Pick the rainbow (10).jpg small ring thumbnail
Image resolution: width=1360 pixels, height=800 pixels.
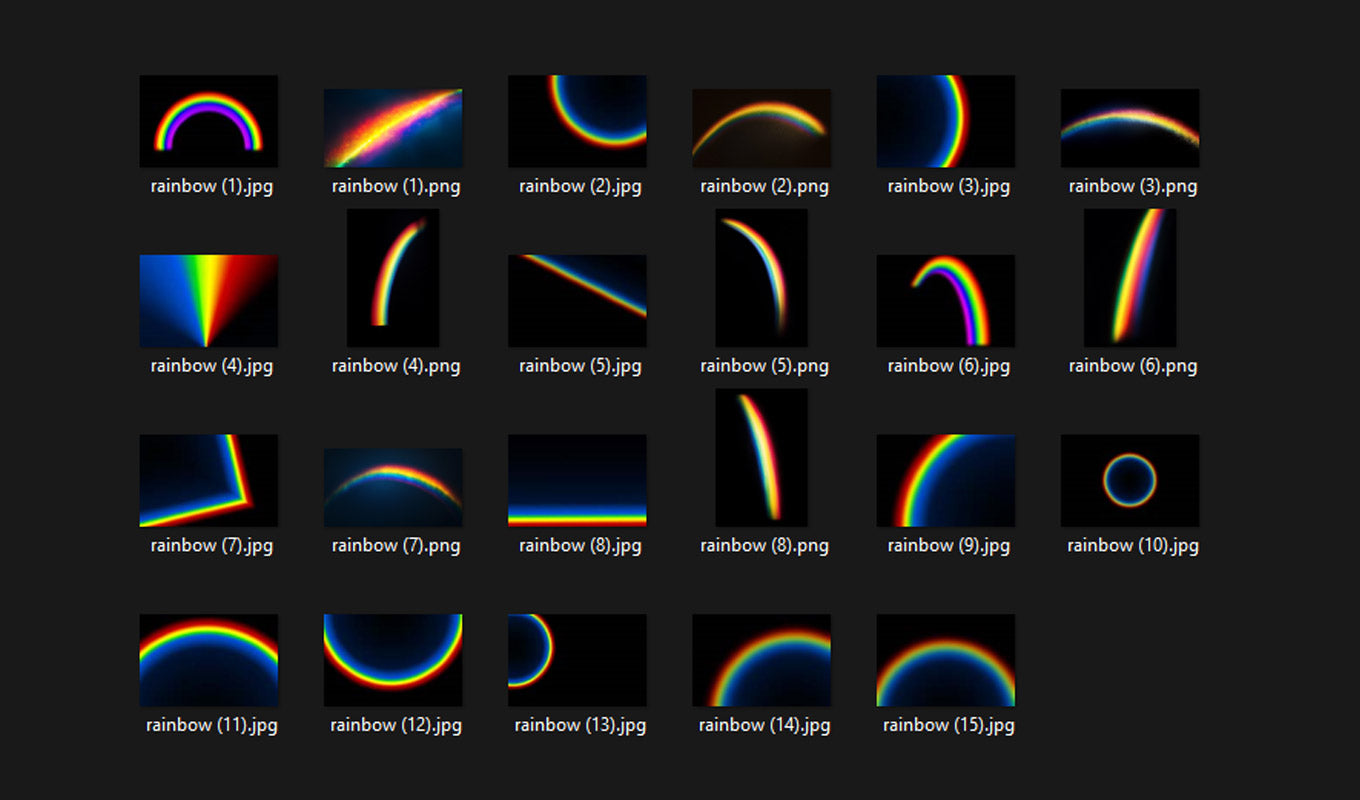pos(1129,480)
